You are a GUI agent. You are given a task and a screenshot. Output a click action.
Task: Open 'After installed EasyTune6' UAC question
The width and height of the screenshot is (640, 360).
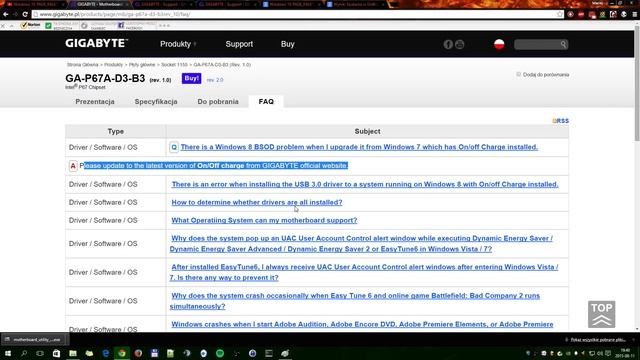tap(364, 272)
